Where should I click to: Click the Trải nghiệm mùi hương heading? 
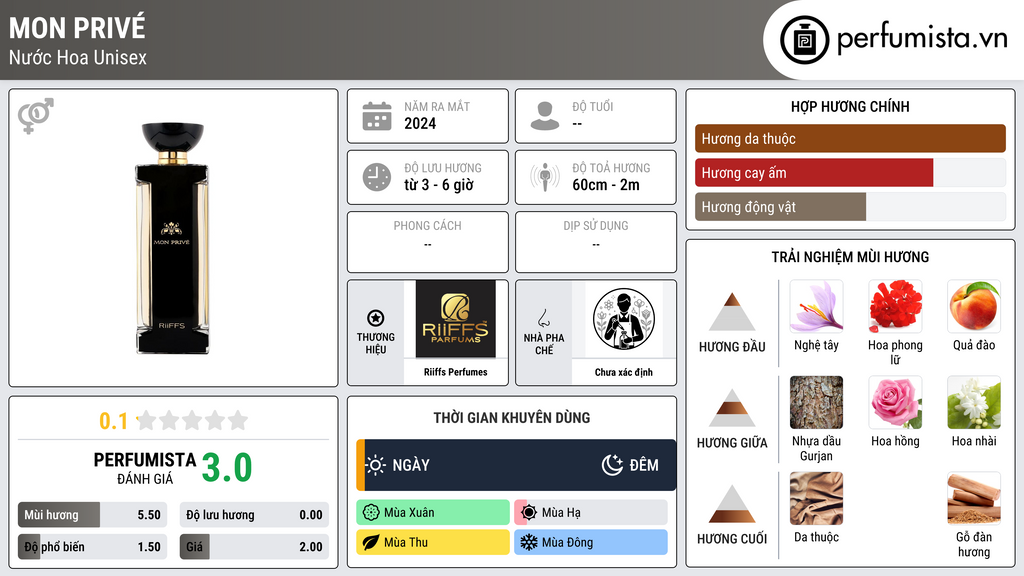pos(850,257)
